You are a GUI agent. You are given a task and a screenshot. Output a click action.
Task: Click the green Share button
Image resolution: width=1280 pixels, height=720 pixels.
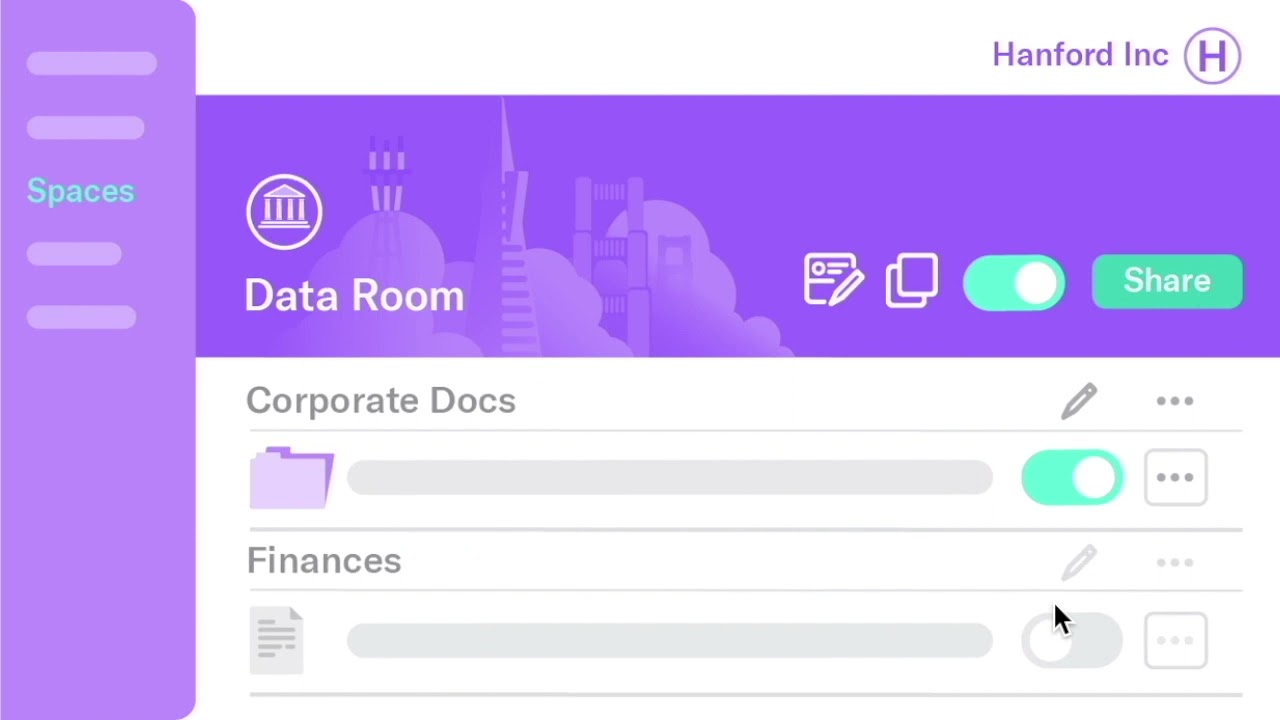tap(1167, 281)
